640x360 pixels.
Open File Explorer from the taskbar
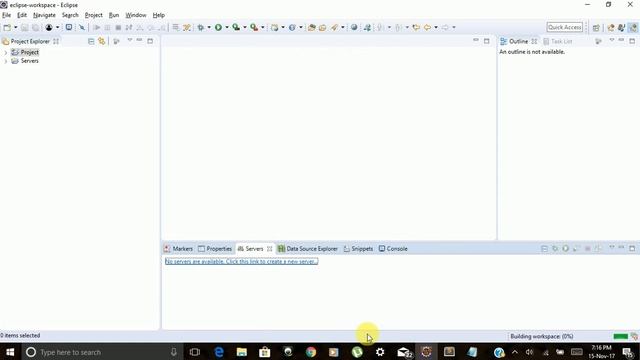click(x=242, y=352)
